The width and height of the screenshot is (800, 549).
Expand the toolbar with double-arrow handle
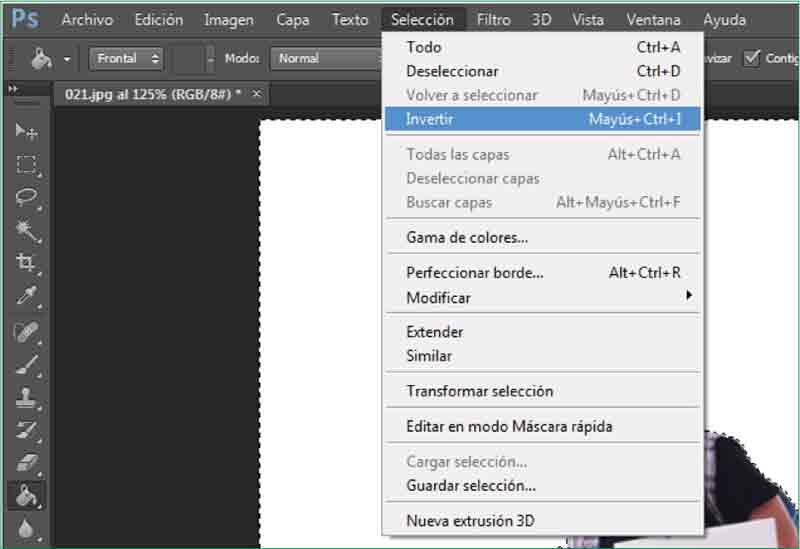click(x=14, y=90)
